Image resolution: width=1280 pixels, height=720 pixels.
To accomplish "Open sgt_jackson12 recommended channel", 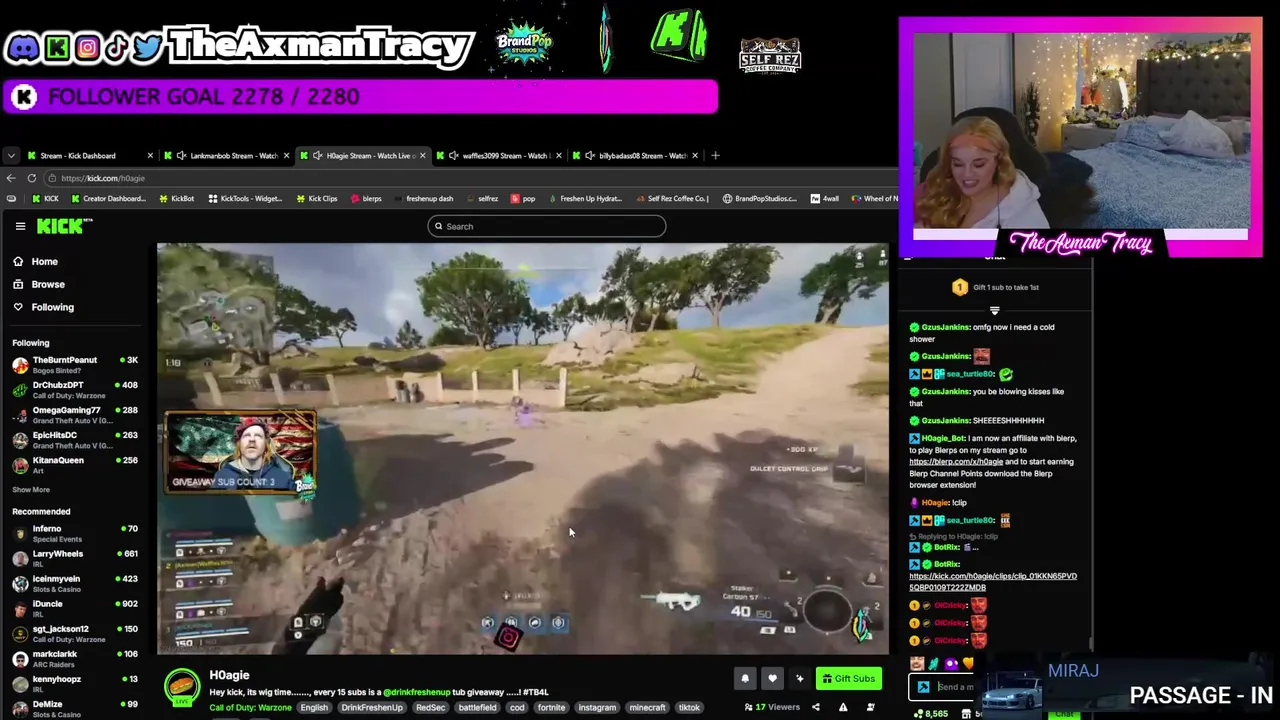I will coord(75,634).
